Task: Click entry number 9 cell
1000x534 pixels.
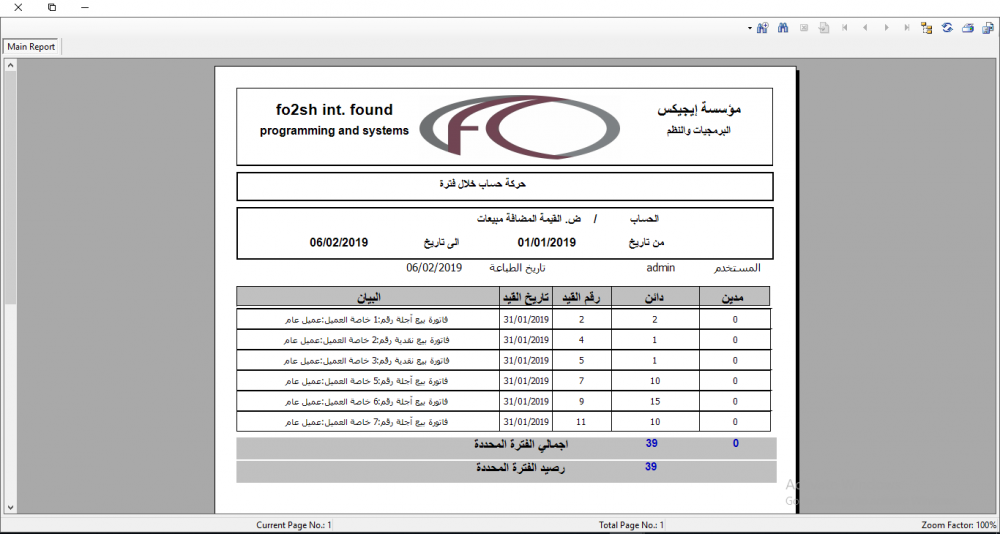Action: click(x=581, y=402)
